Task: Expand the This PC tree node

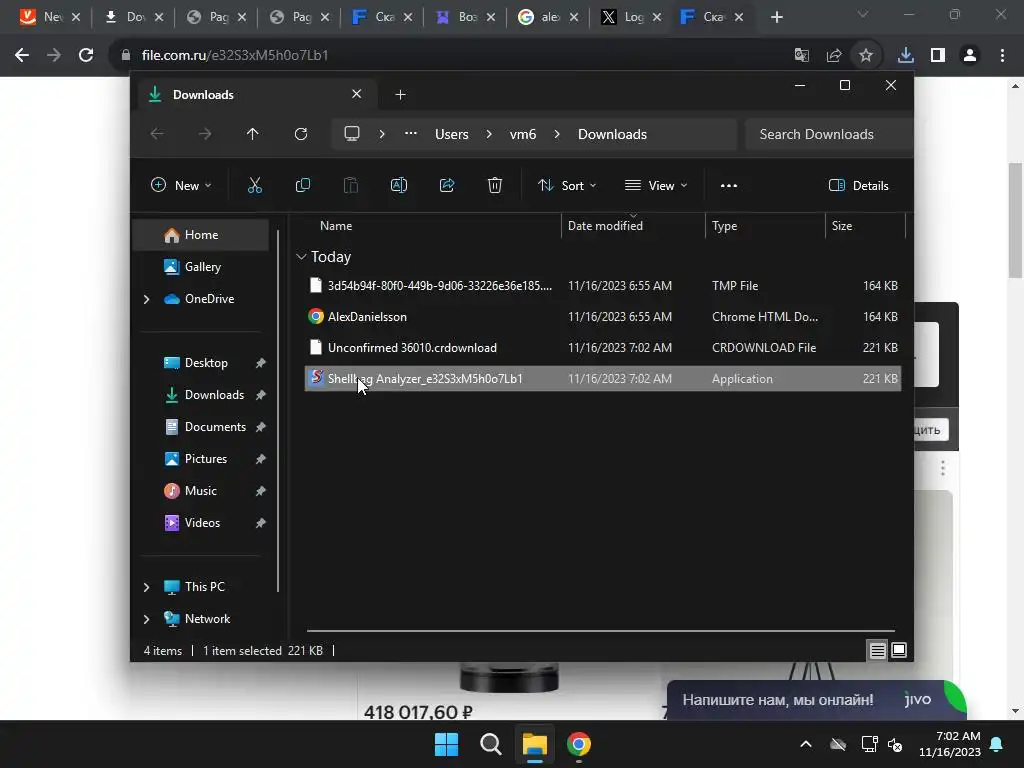Action: pos(146,587)
